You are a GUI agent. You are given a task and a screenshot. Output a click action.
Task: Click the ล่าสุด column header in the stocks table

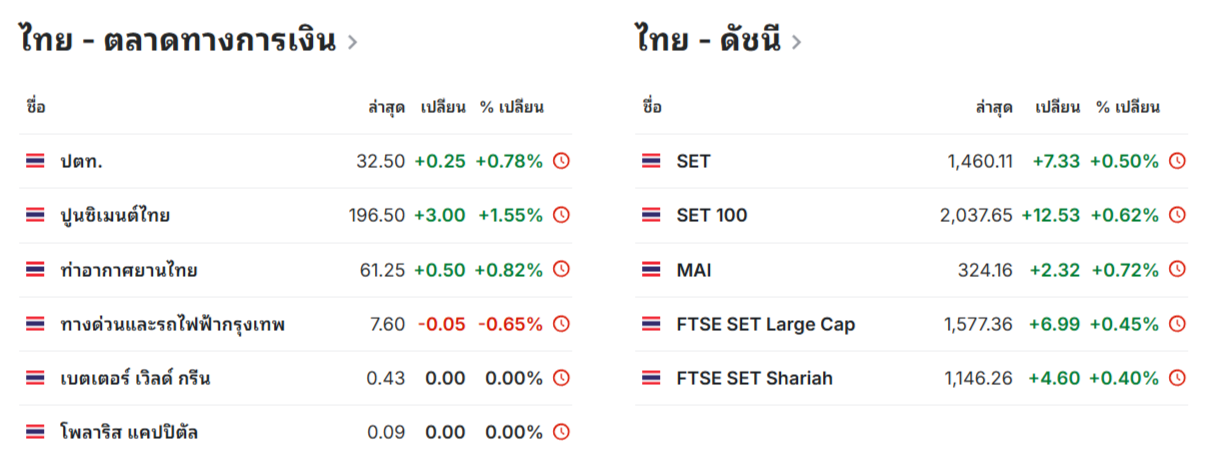[x=387, y=107]
